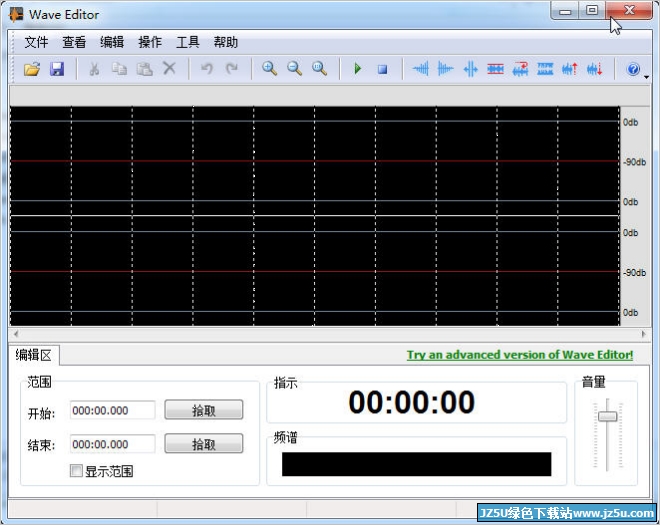Click the Cut scissors icon
660x525 pixels.
(x=94, y=69)
